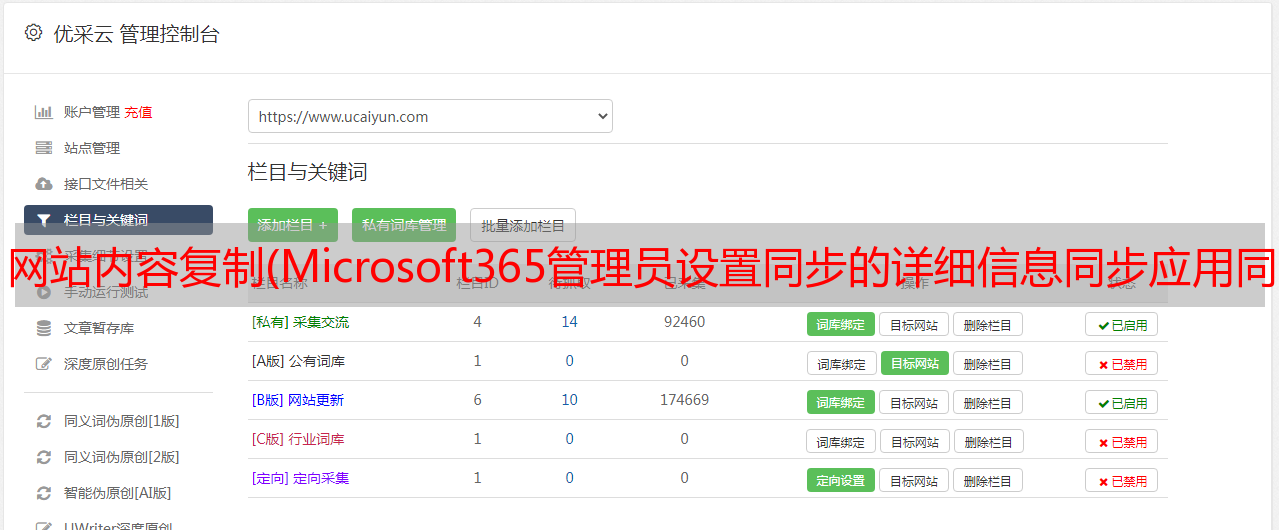
Task: Click 目标网站 for 定向采集 row
Action: (x=914, y=480)
